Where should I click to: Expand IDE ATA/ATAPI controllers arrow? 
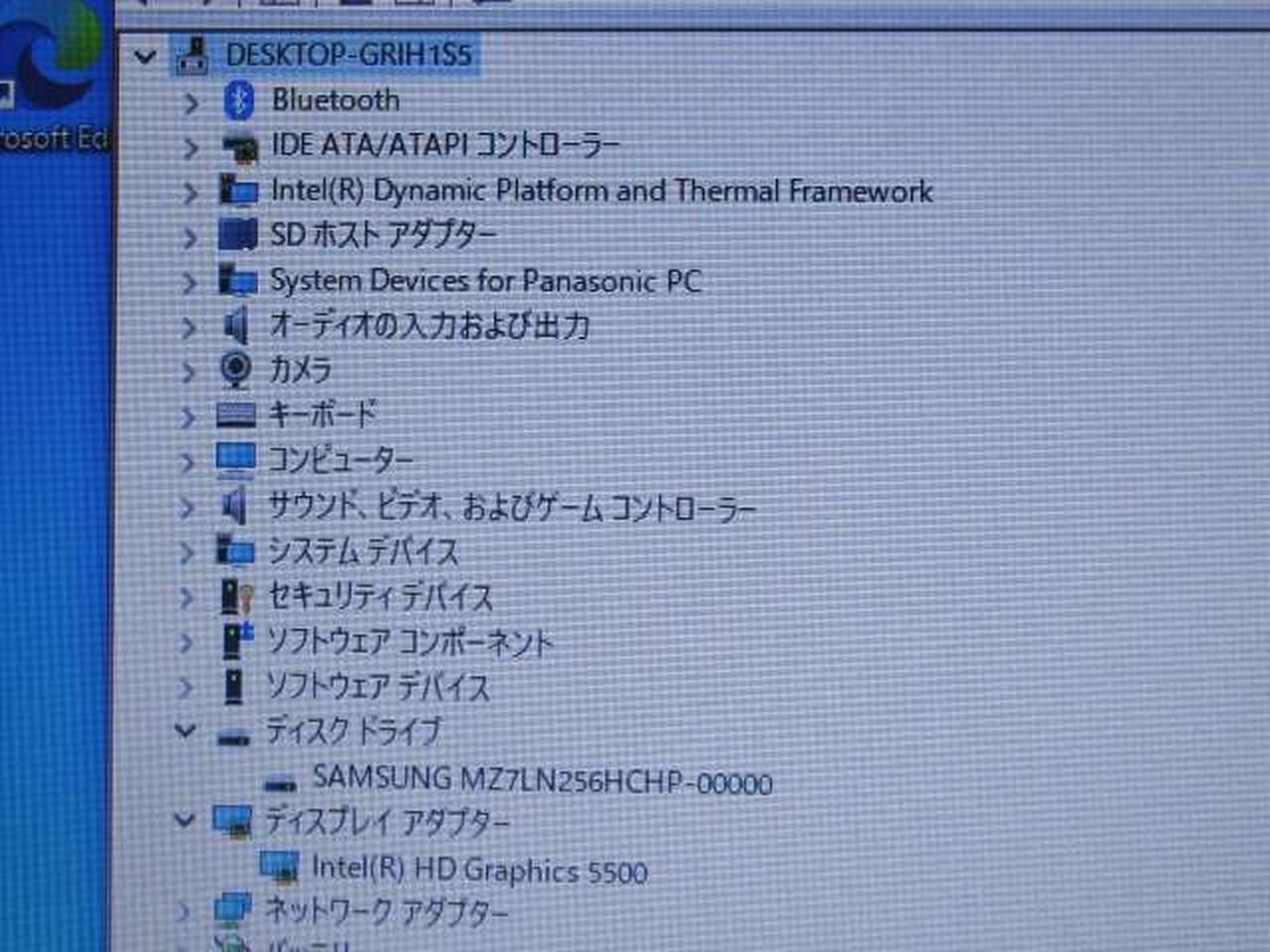190,148
